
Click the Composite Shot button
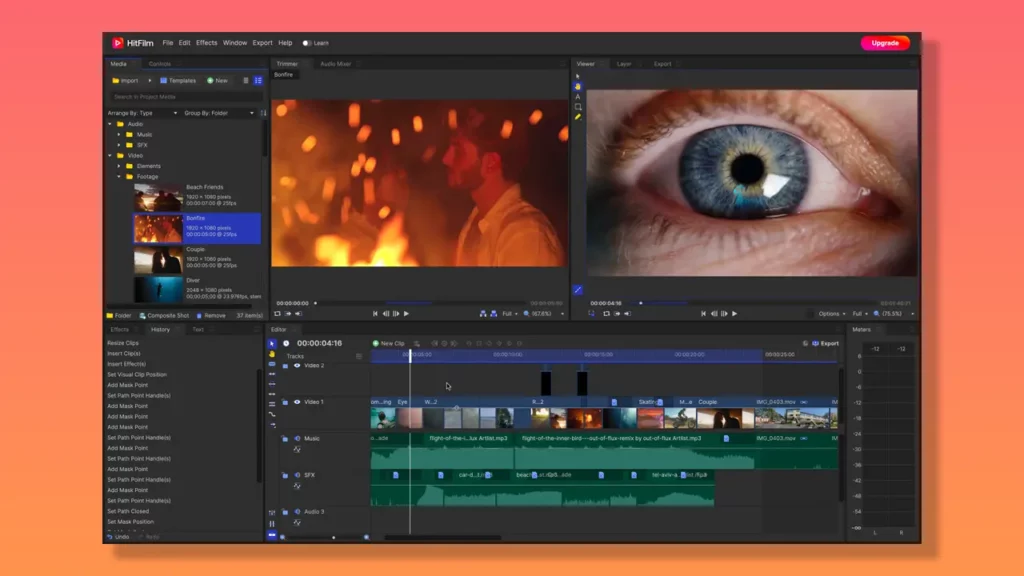[164, 315]
